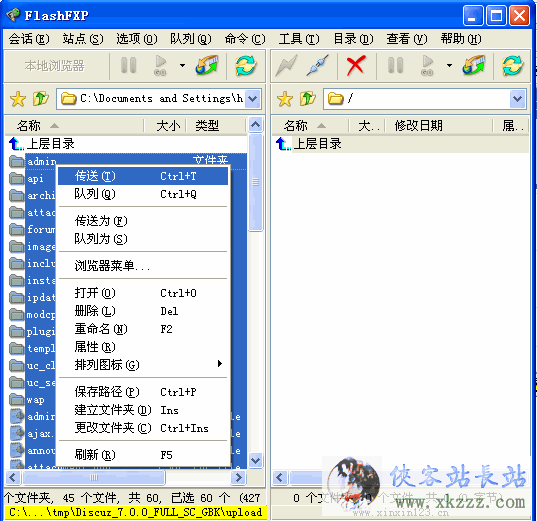Choose 保存路径(P) in context menu
The width and height of the screenshot is (537, 521).
tap(143, 392)
